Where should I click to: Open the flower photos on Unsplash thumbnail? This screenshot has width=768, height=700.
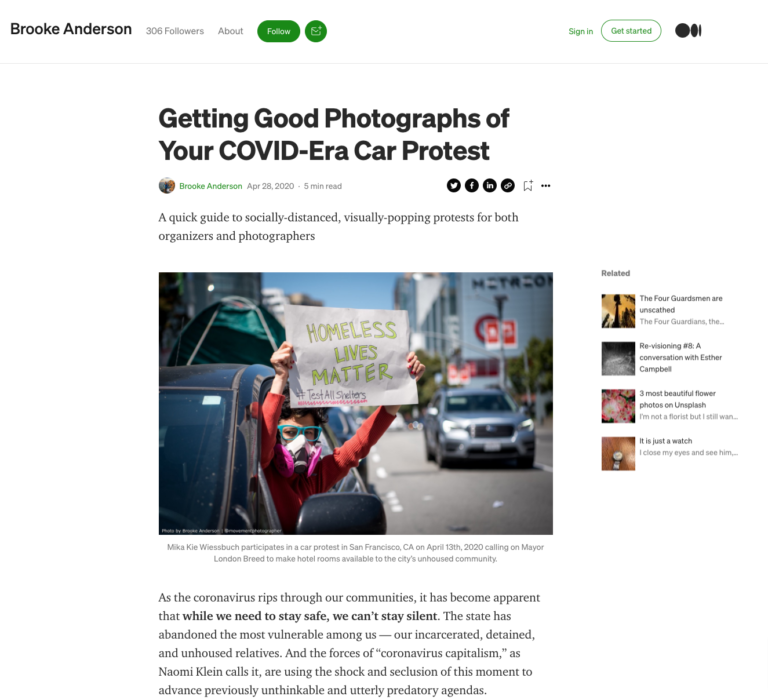point(618,406)
